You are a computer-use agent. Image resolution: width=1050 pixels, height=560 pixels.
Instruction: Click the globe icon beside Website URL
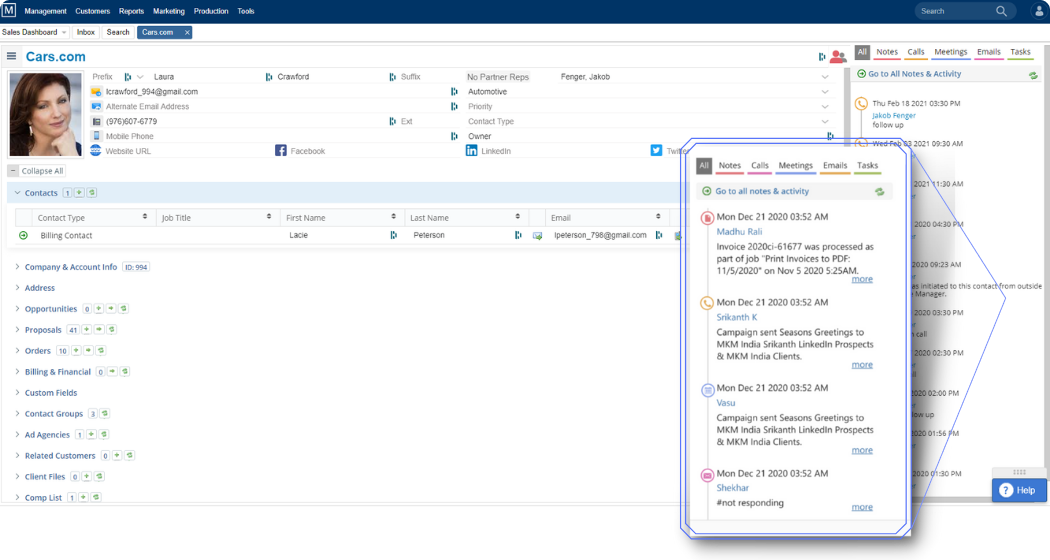point(96,151)
